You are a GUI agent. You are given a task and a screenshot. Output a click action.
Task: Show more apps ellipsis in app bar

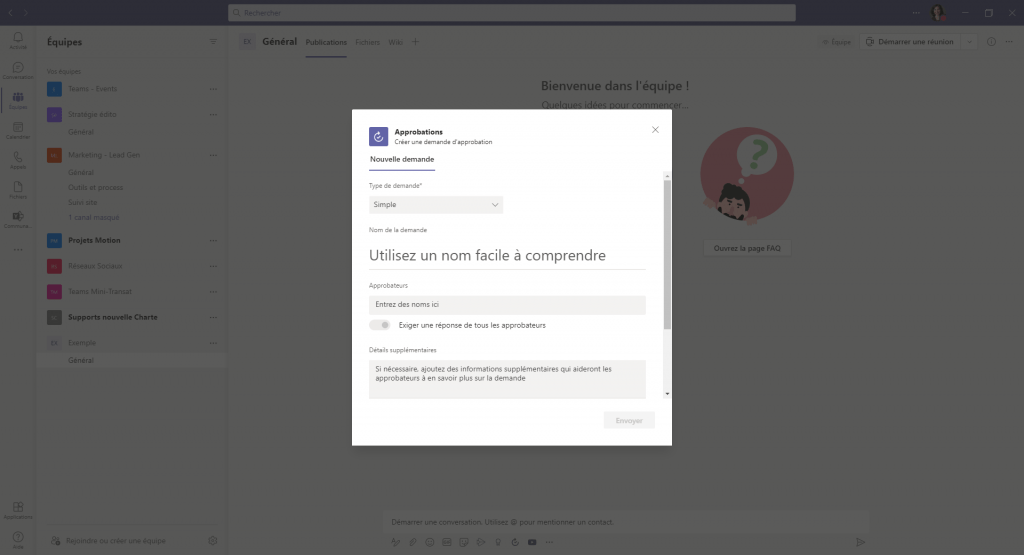[x=18, y=249]
